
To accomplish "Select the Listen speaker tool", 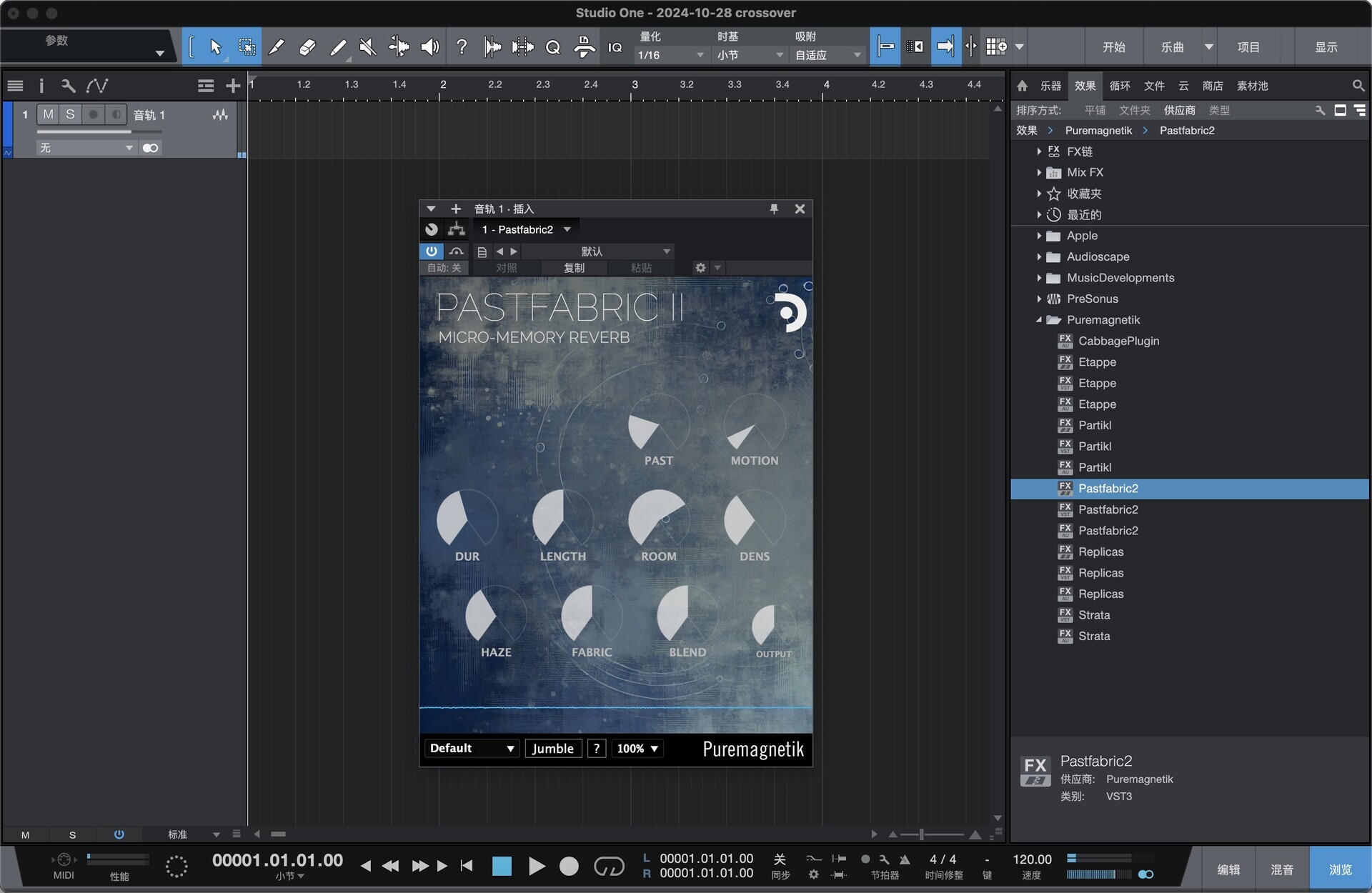I will tap(429, 47).
